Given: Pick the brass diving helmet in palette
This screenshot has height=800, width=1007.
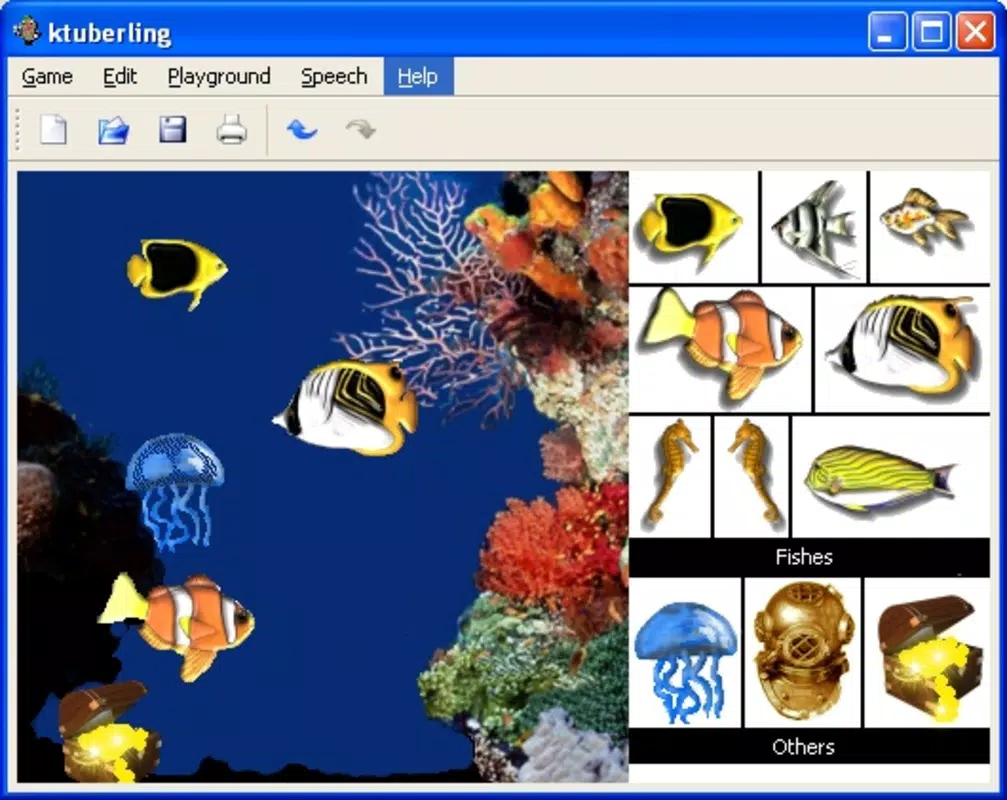Looking at the screenshot, I should 803,650.
